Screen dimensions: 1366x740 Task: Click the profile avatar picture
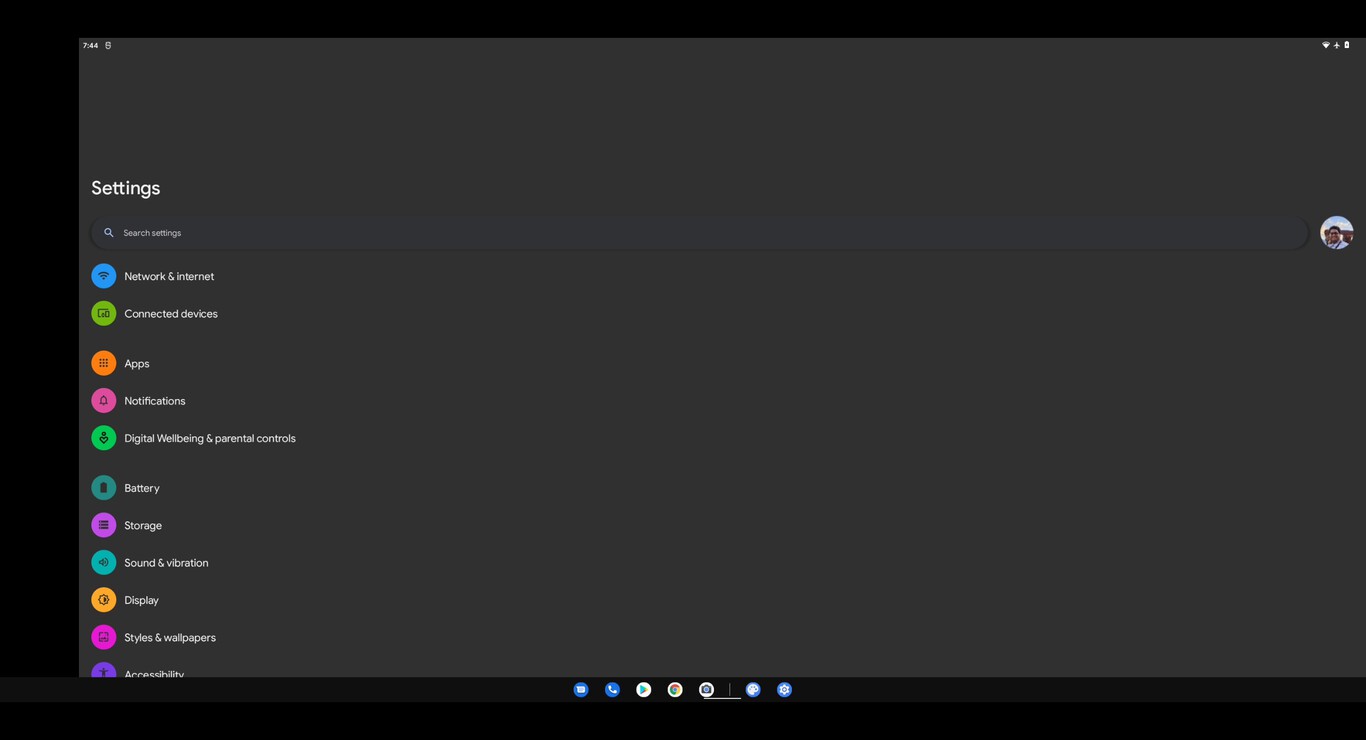[1337, 232]
